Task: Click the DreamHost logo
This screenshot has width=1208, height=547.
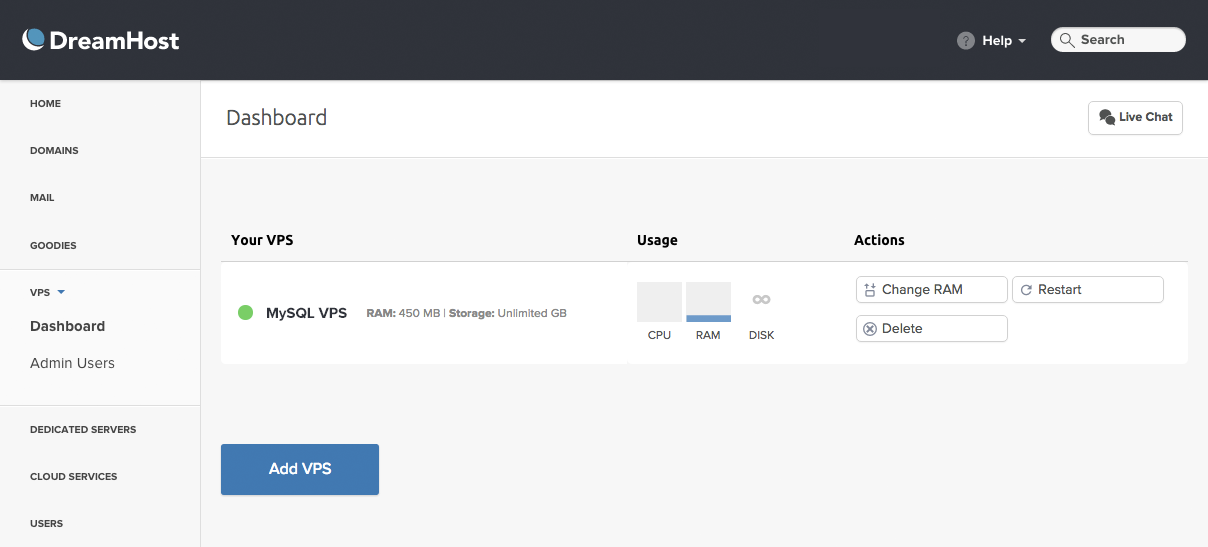Action: pos(101,40)
